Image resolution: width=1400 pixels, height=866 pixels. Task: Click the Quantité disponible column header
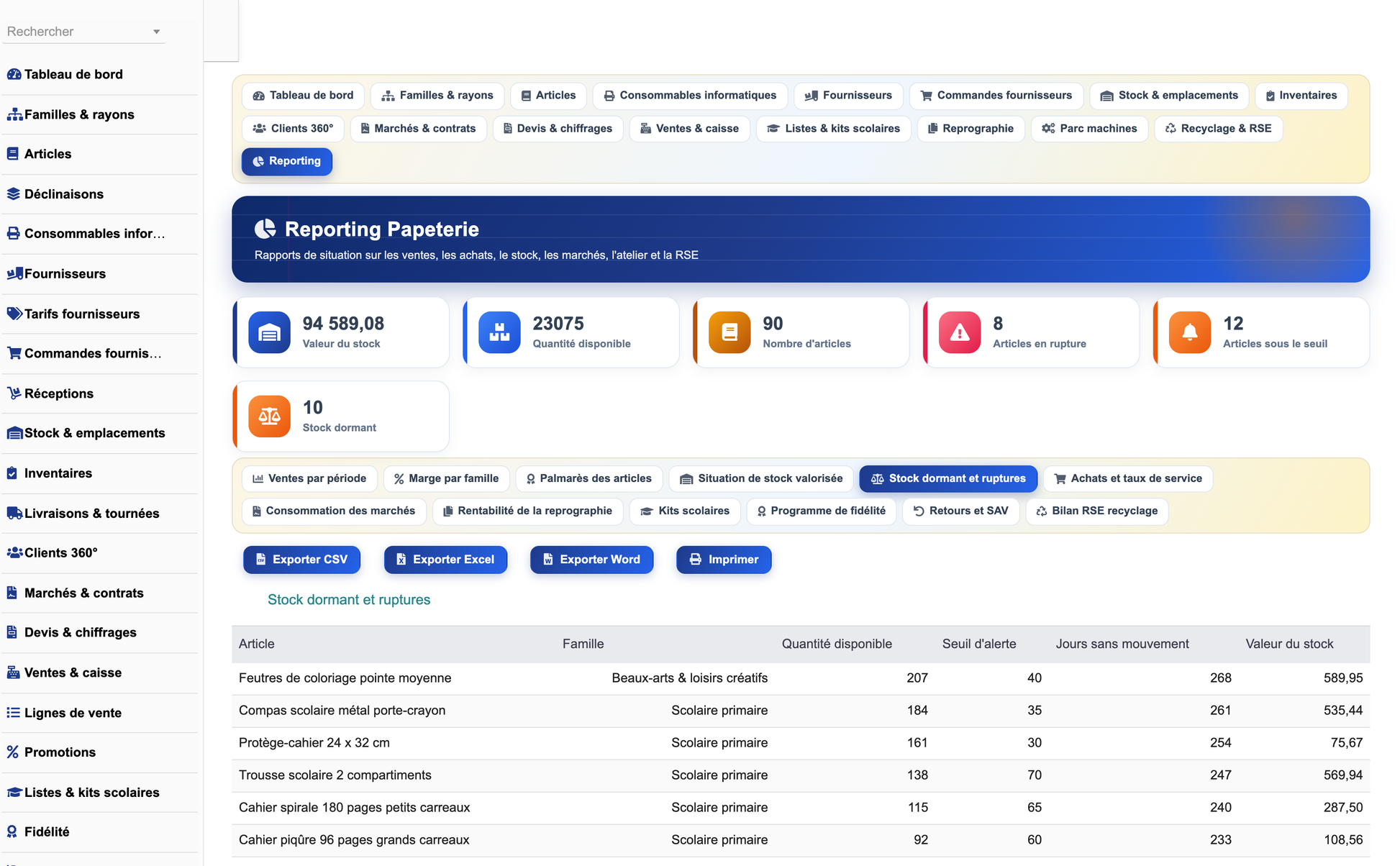pos(837,644)
